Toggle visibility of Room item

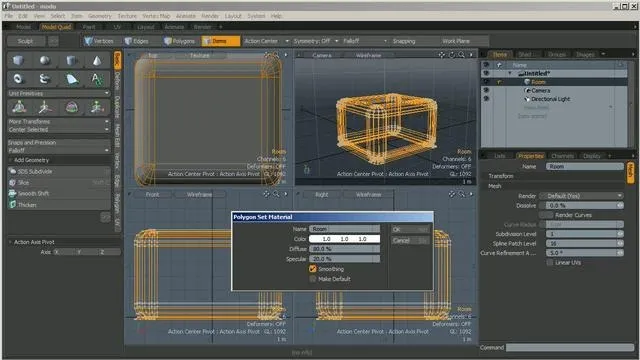tap(486, 82)
